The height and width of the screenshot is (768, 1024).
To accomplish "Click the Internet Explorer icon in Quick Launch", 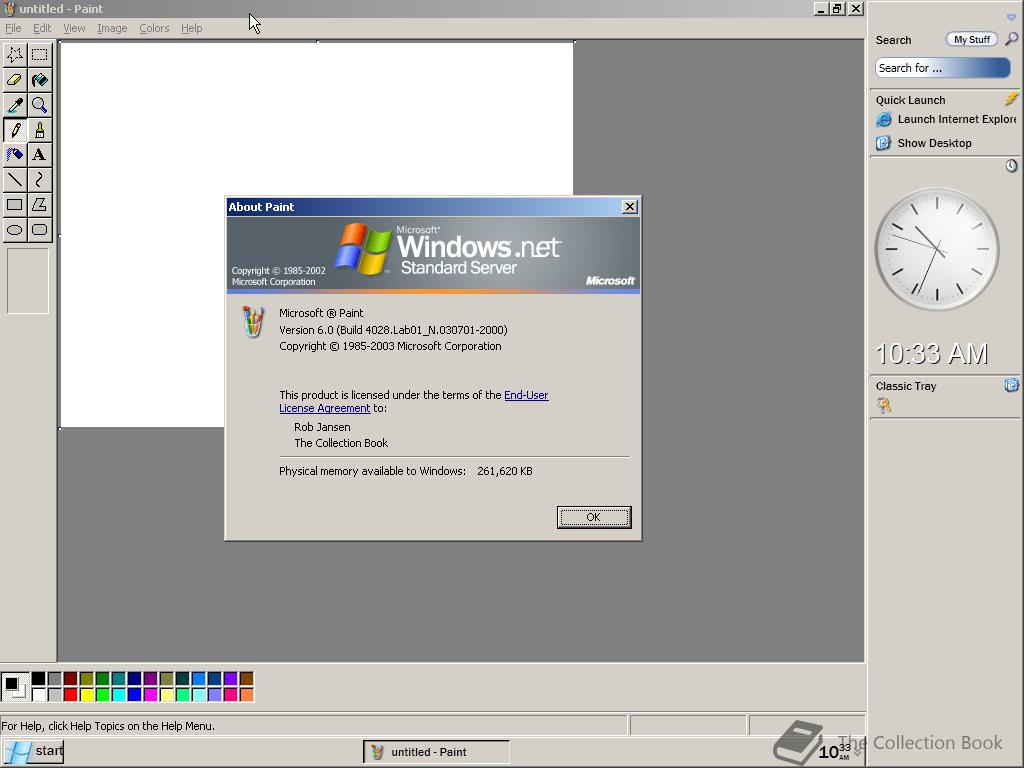I will (x=884, y=120).
